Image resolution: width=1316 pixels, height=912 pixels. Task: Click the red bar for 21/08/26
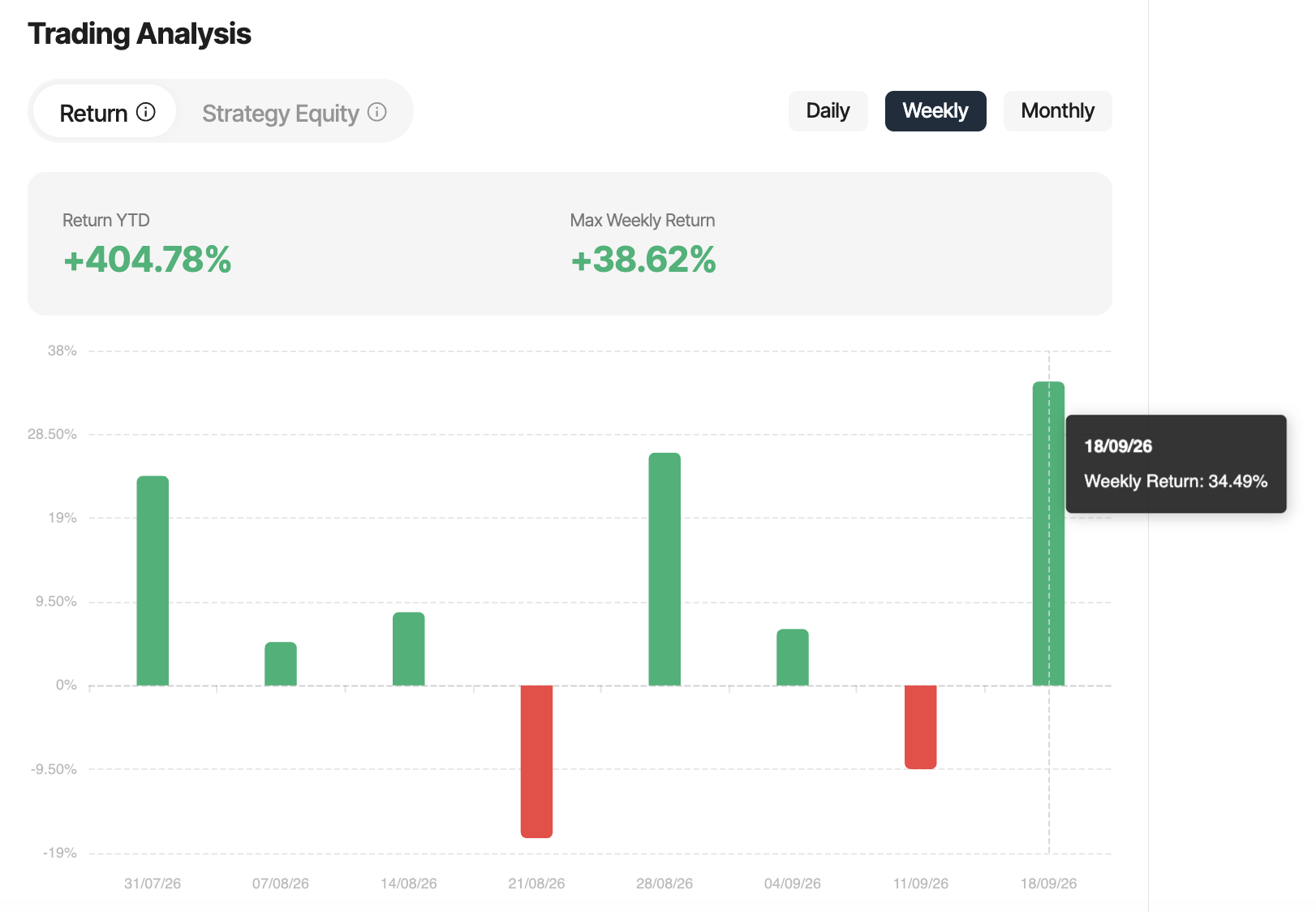(x=536, y=761)
